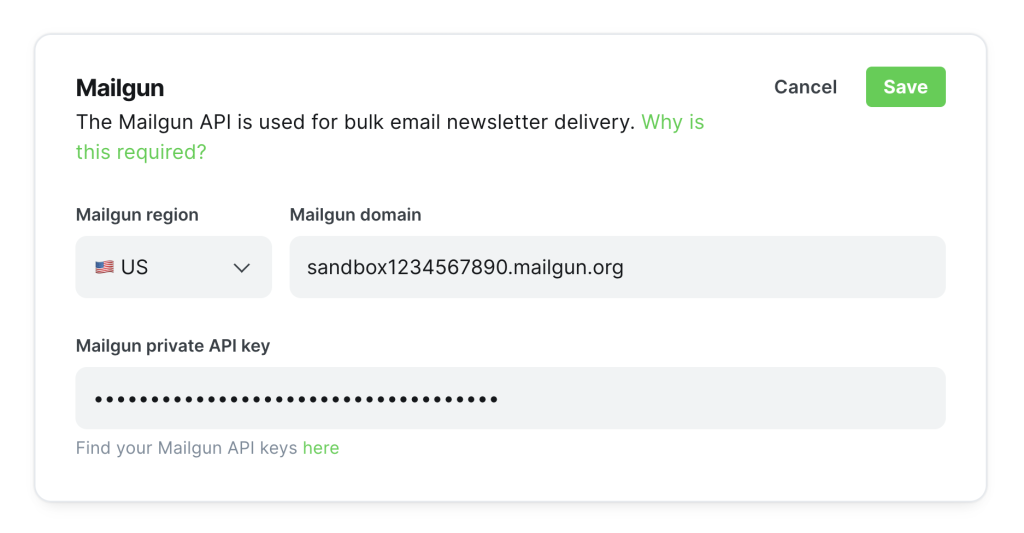Click the "Mailgun" heading
Screen dimensions: 1024x533
tap(120, 88)
